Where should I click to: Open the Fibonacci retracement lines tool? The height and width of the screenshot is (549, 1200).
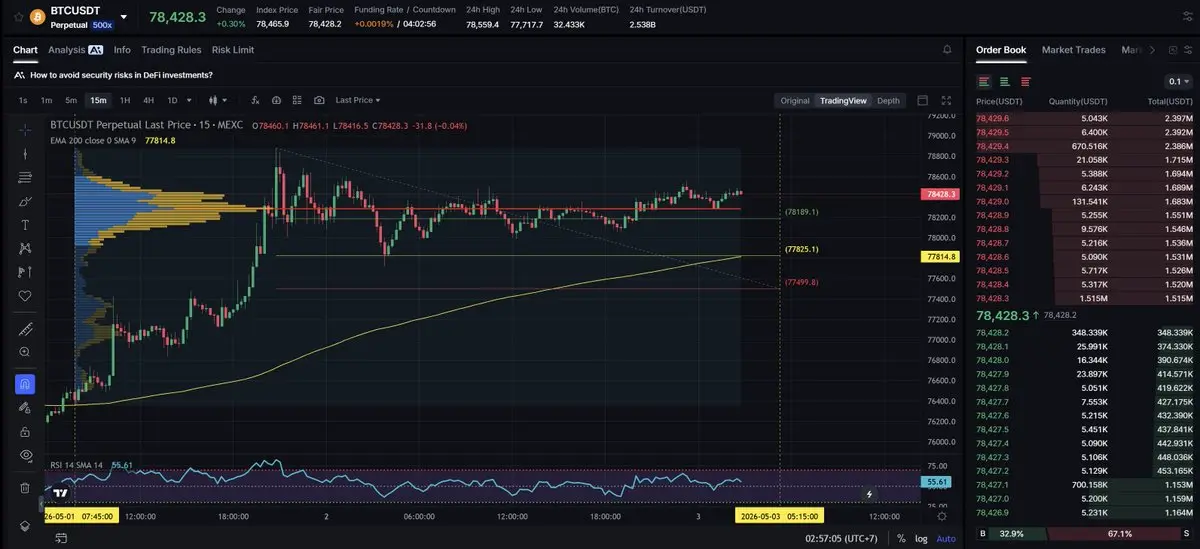[x=25, y=177]
